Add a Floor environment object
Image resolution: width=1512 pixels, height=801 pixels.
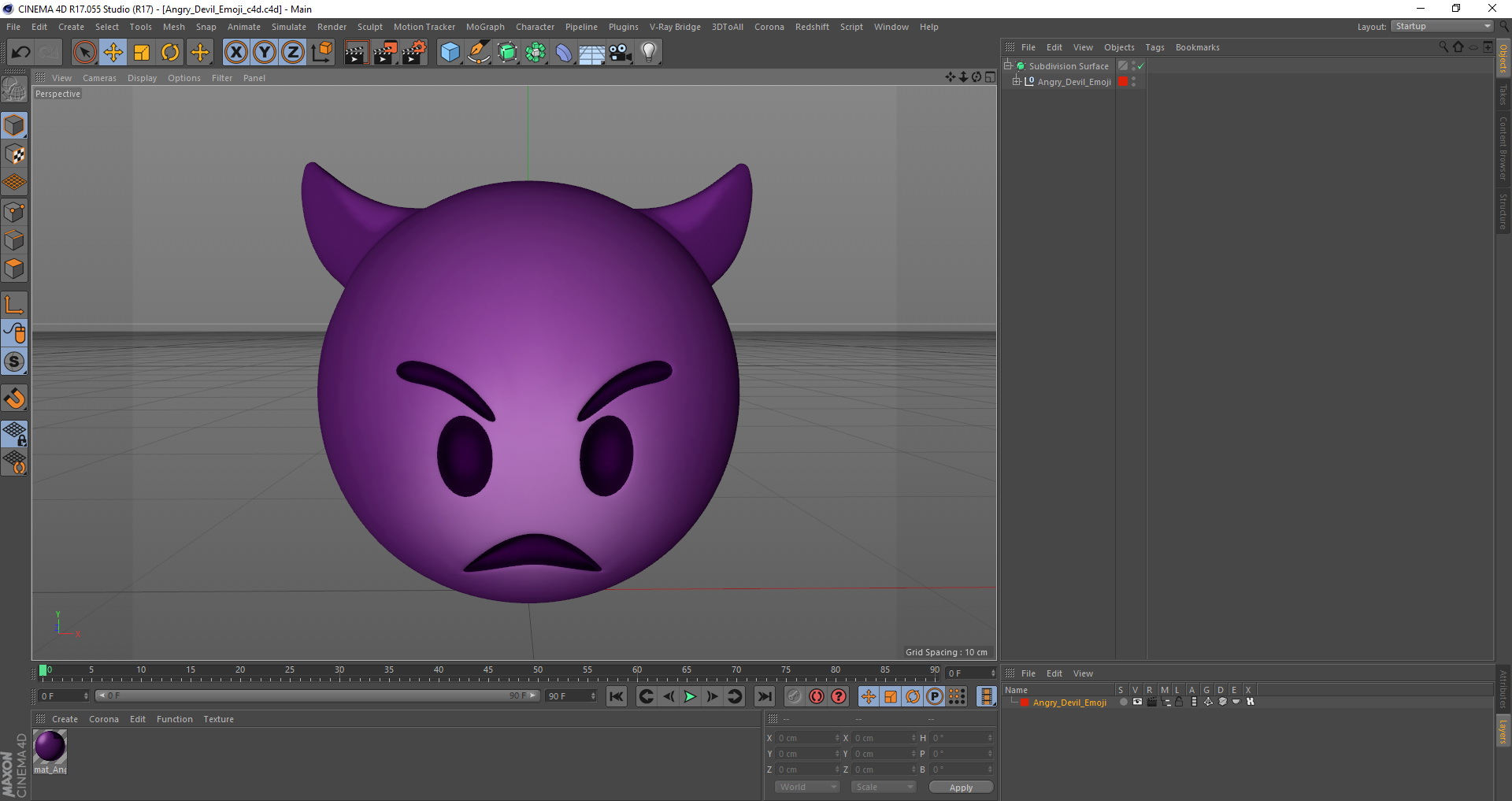point(592,53)
